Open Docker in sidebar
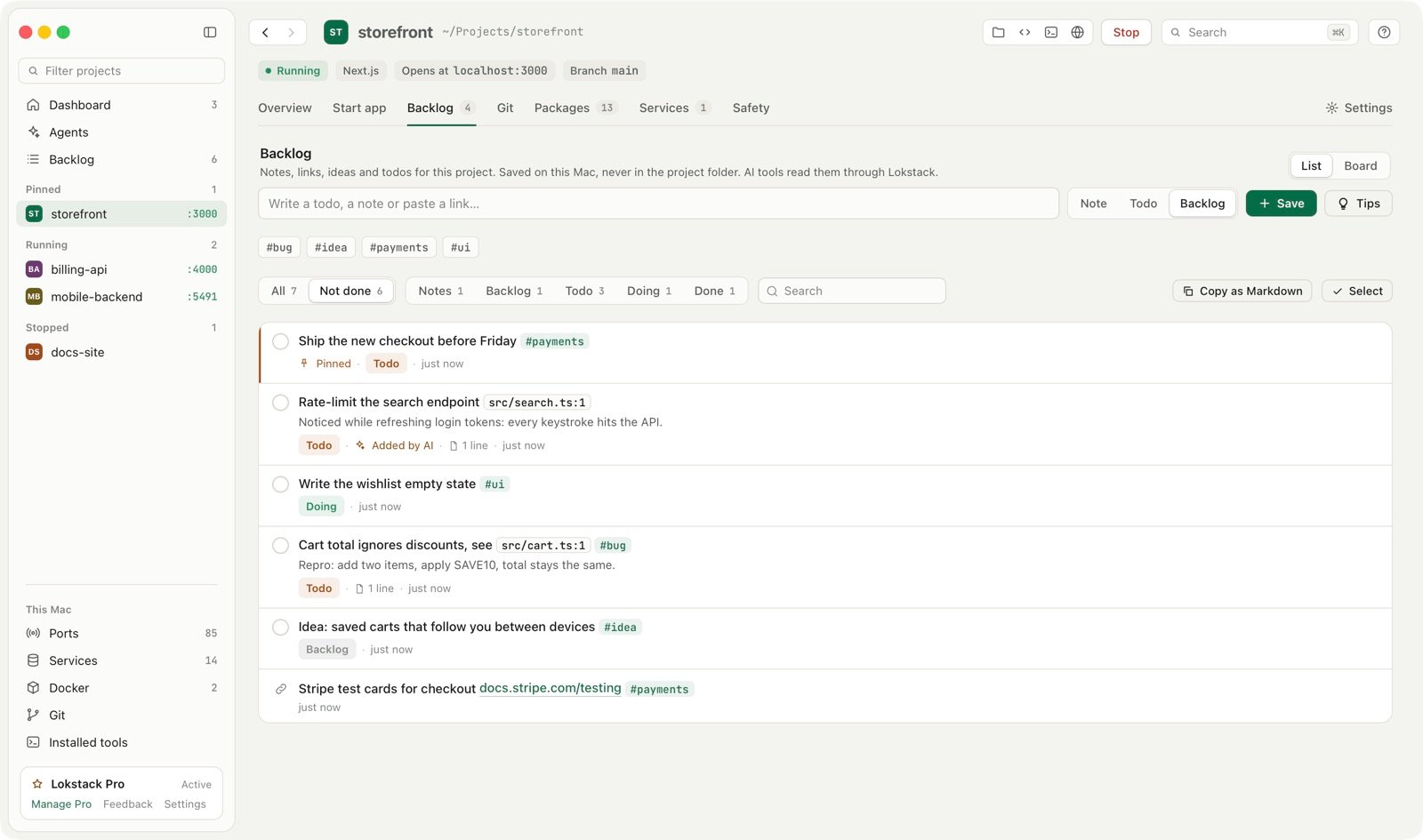This screenshot has width=1423, height=840. pyautogui.click(x=121, y=688)
